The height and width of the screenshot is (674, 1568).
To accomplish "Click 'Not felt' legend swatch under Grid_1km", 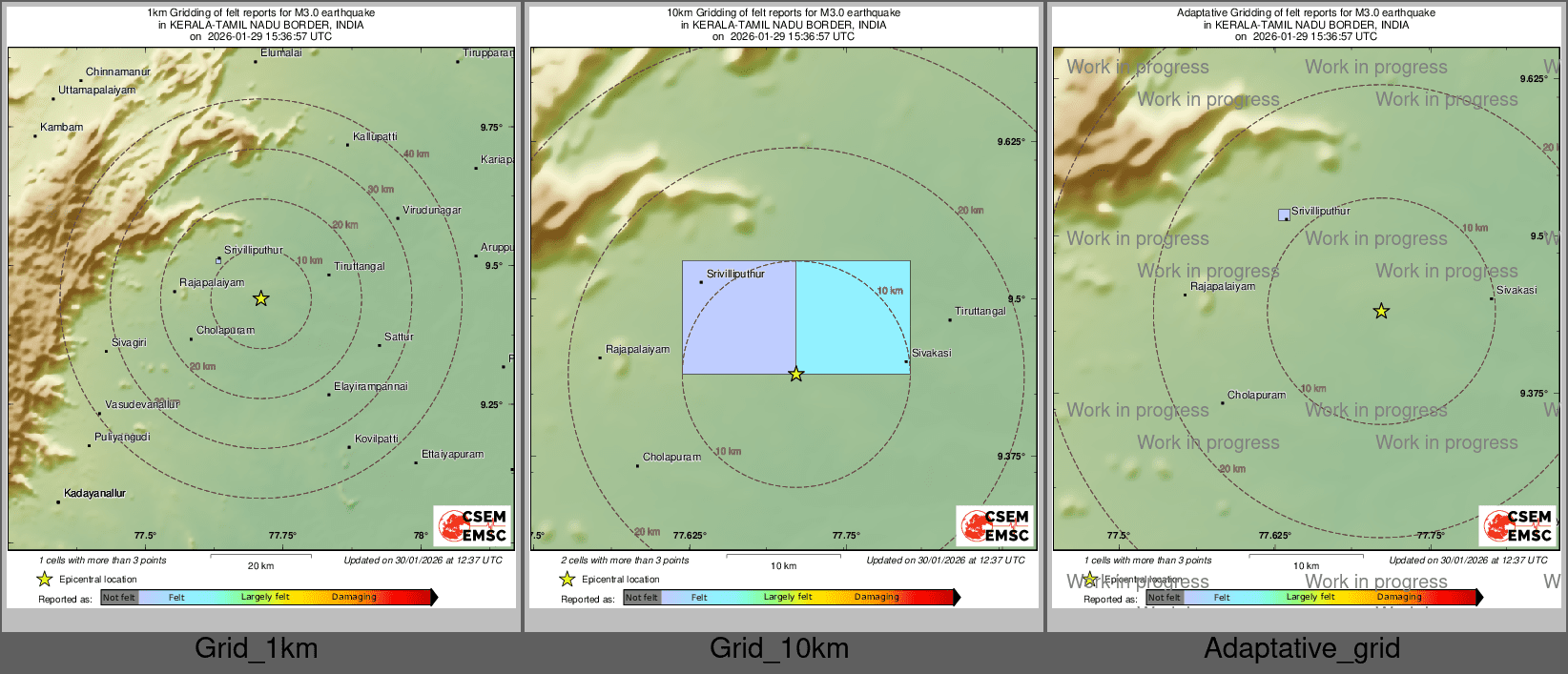I will pos(119,597).
